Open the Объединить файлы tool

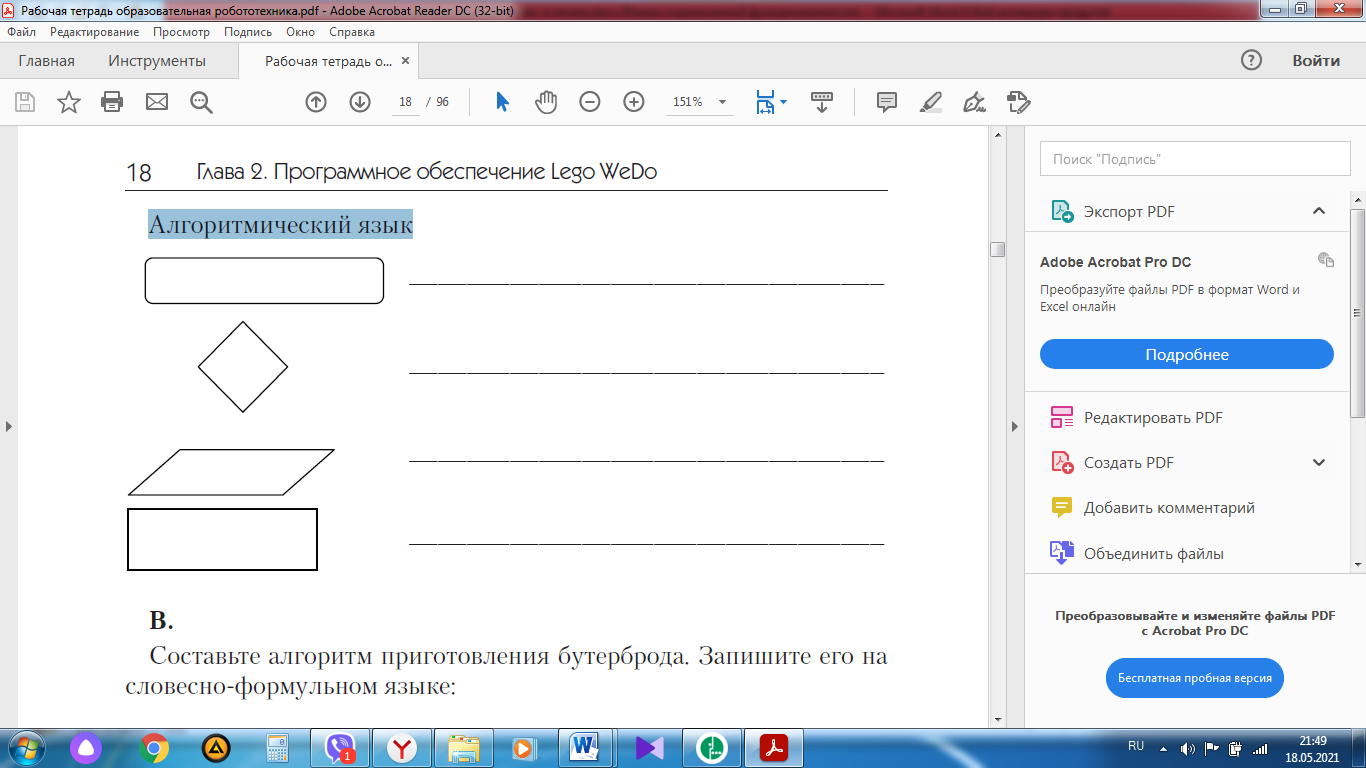[1137, 553]
